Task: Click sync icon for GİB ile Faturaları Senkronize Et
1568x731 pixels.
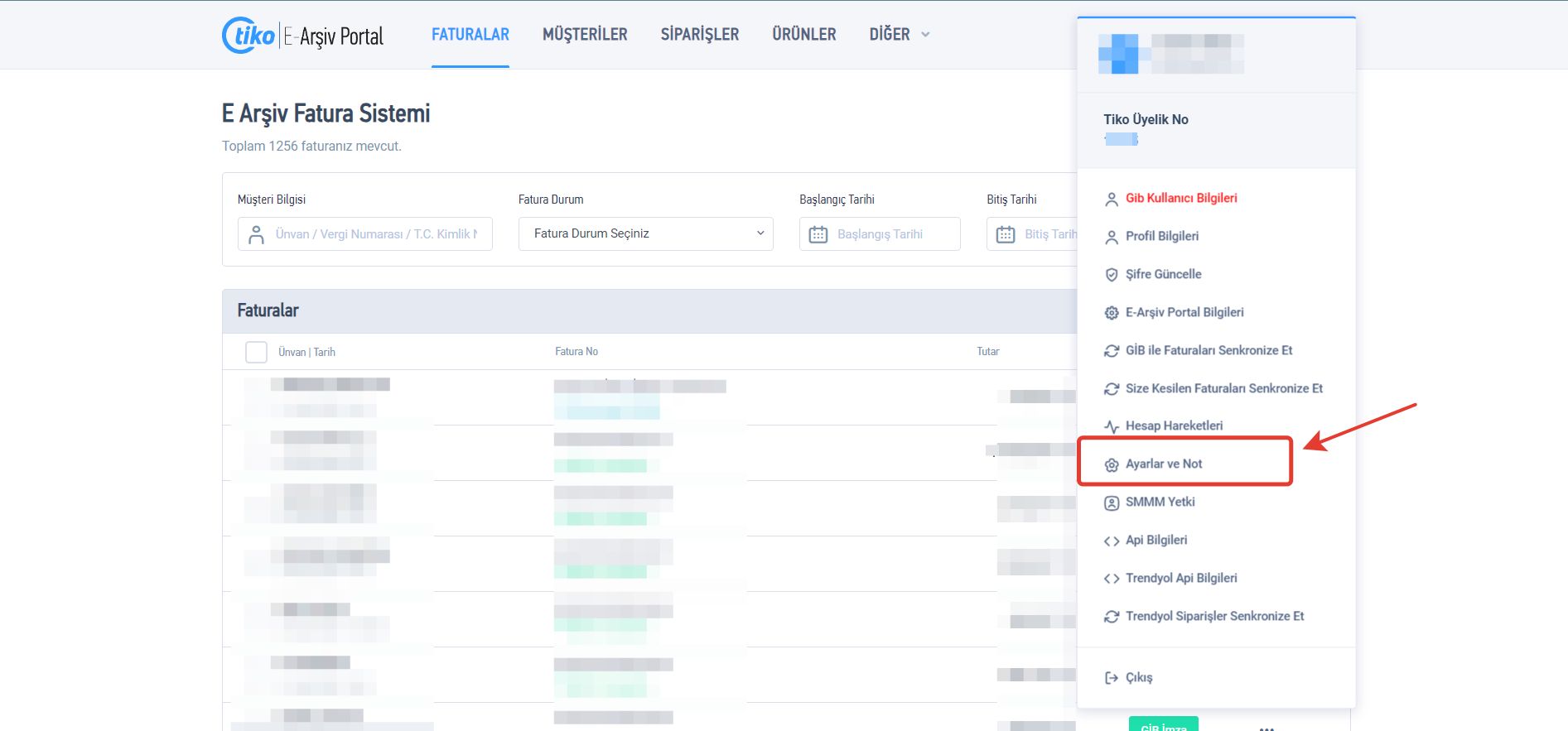Action: pos(1112,351)
